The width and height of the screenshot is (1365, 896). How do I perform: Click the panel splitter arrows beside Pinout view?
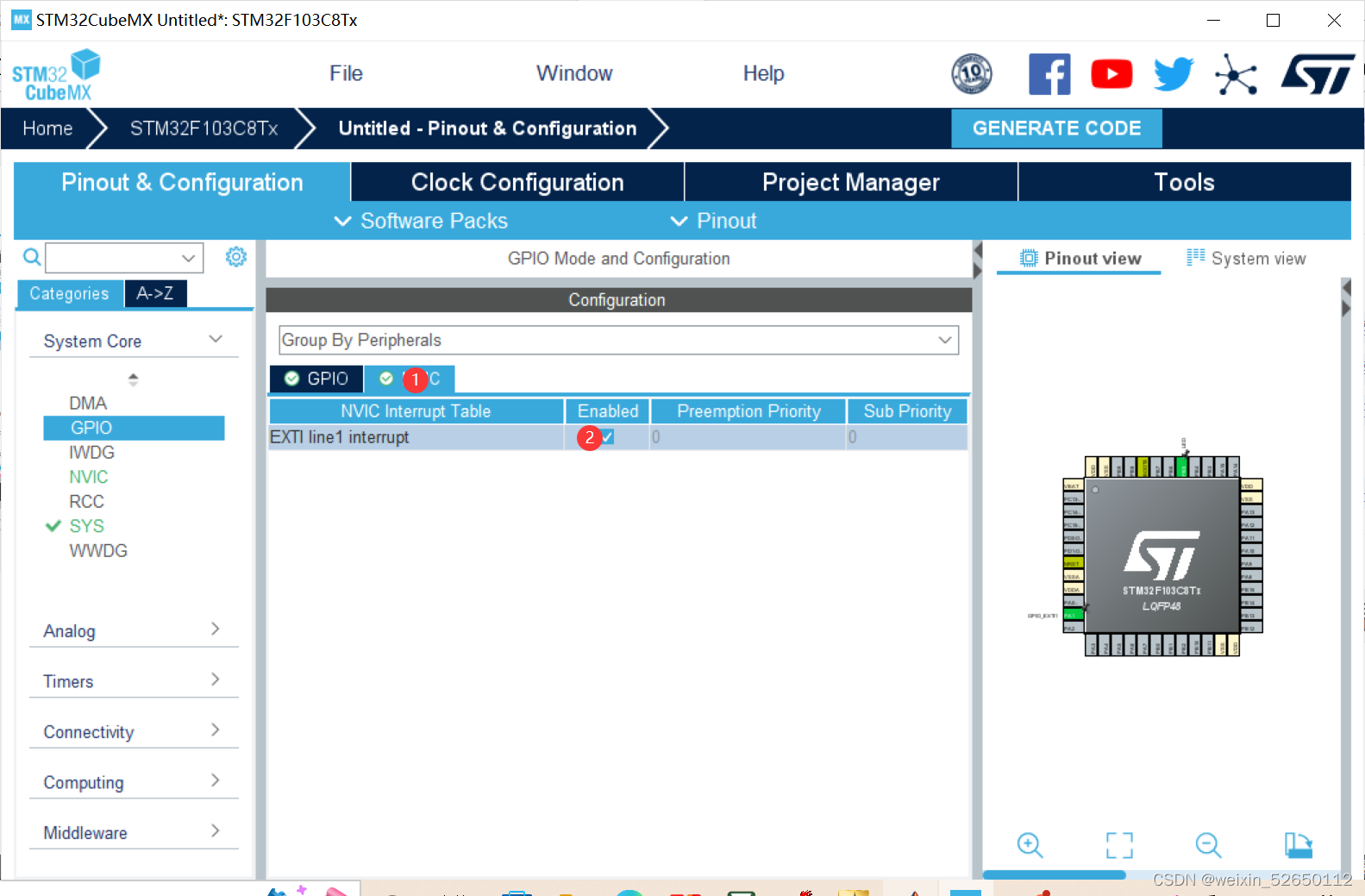[x=978, y=260]
